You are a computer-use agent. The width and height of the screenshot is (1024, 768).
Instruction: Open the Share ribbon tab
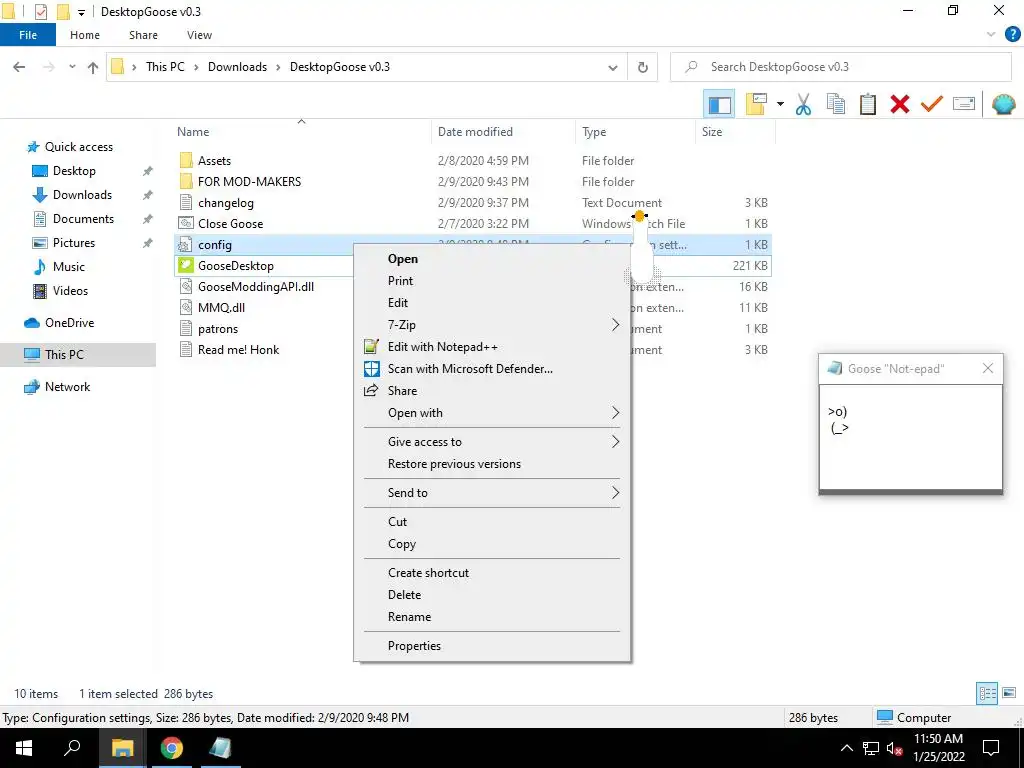[143, 35]
